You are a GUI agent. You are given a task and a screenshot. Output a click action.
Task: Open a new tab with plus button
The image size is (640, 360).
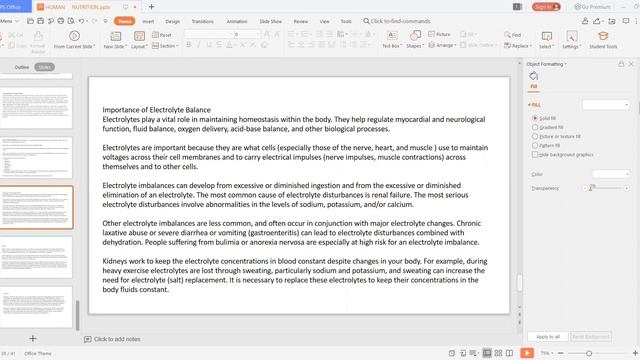[151, 7]
